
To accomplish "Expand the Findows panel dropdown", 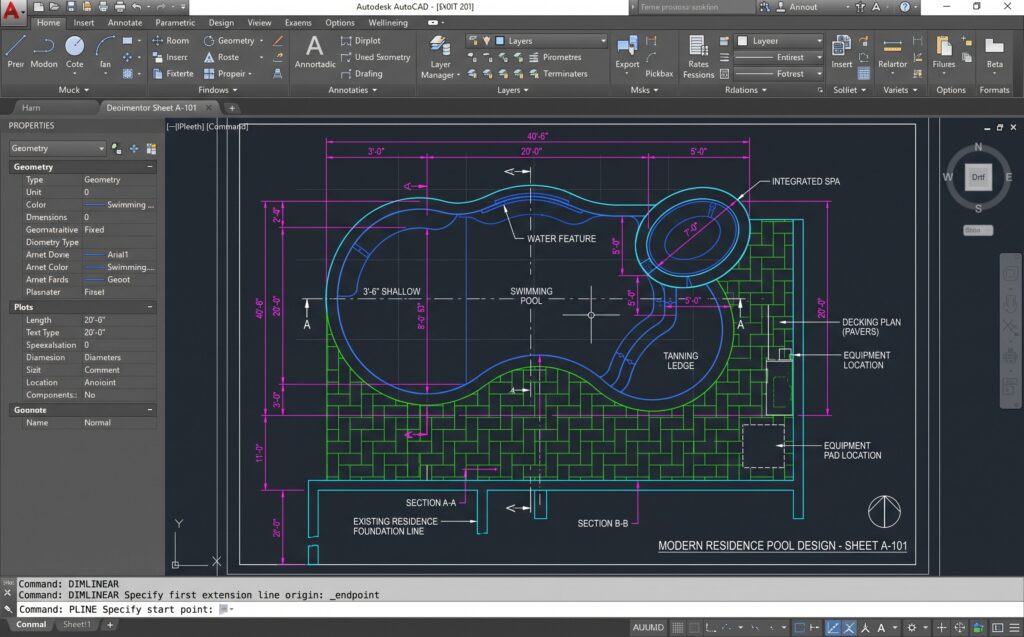I will coord(217,90).
